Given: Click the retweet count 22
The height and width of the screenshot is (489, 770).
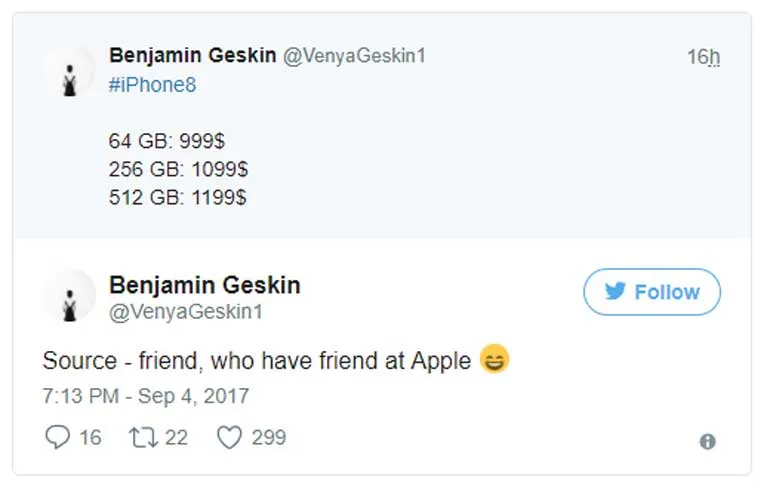Looking at the screenshot, I should point(176,437).
